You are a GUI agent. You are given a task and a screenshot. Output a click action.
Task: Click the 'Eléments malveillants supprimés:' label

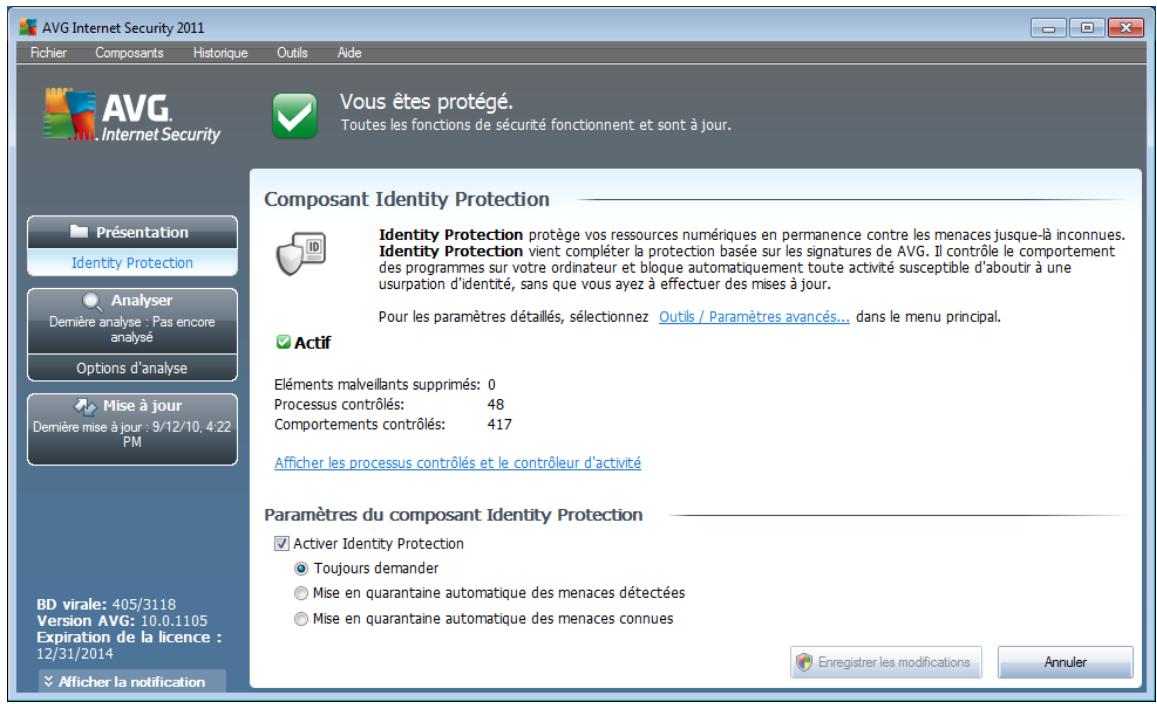click(x=377, y=384)
